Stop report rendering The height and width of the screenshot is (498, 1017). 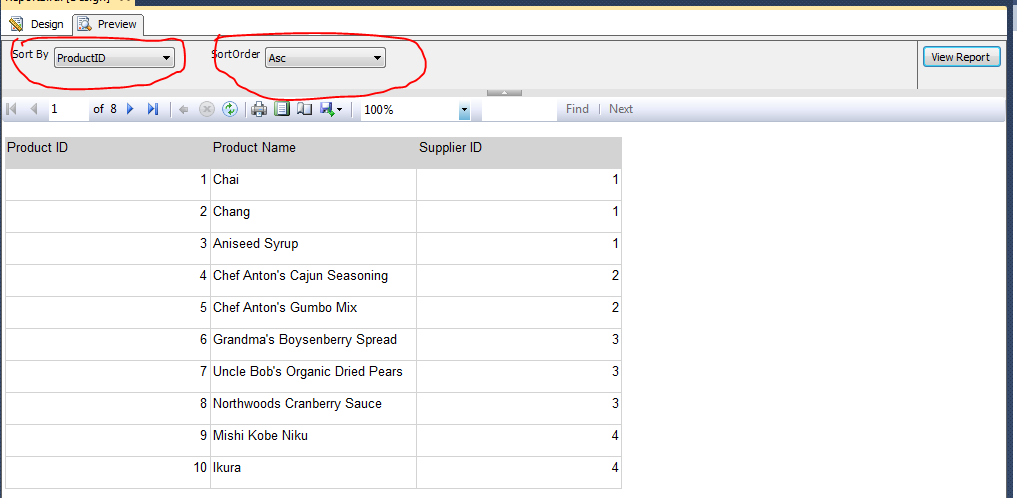point(206,110)
